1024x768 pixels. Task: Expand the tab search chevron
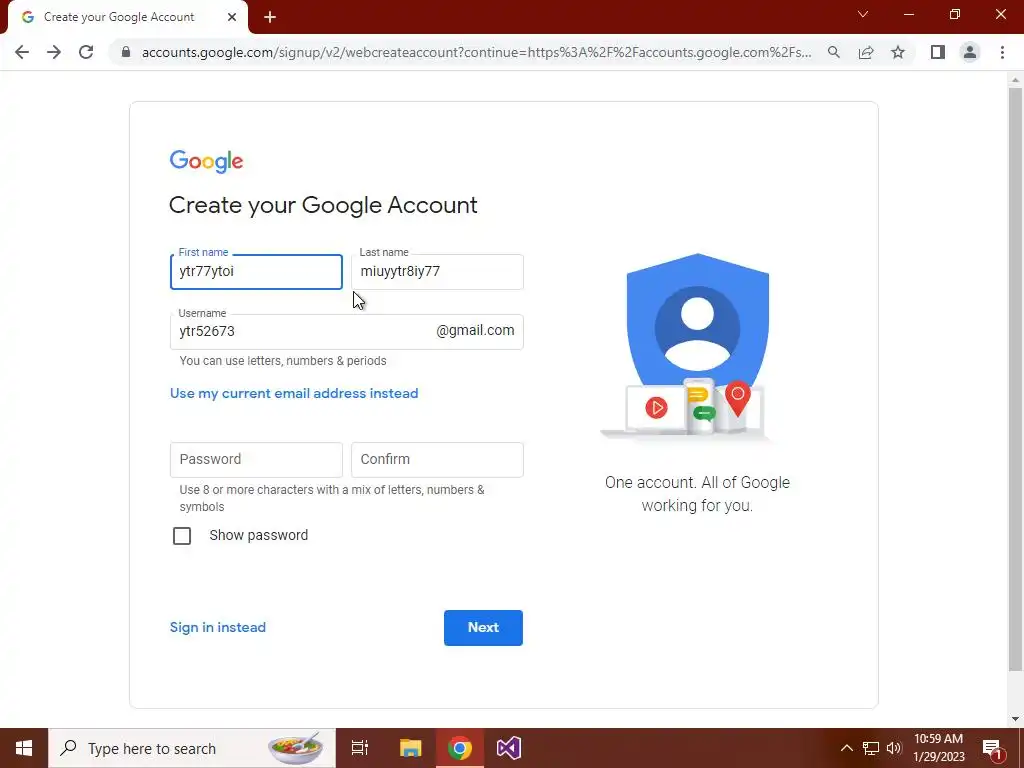point(863,14)
